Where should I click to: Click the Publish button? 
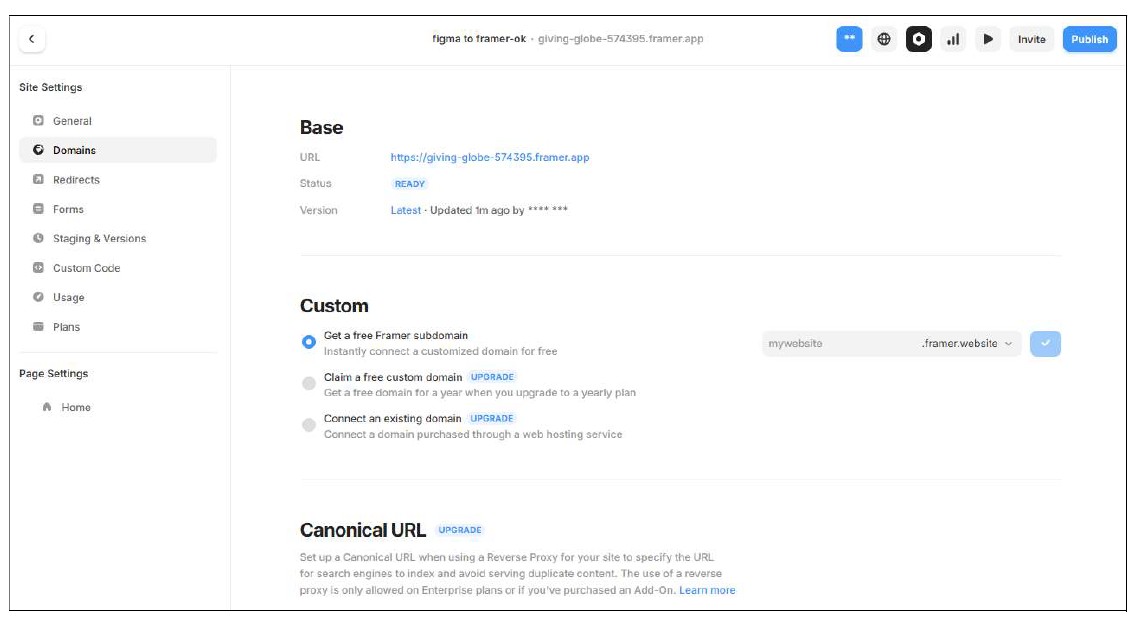[x=1089, y=39]
